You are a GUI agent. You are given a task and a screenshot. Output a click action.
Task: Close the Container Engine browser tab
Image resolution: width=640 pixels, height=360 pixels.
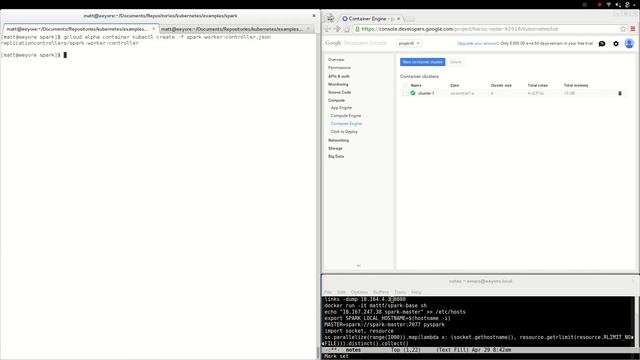click(x=399, y=19)
